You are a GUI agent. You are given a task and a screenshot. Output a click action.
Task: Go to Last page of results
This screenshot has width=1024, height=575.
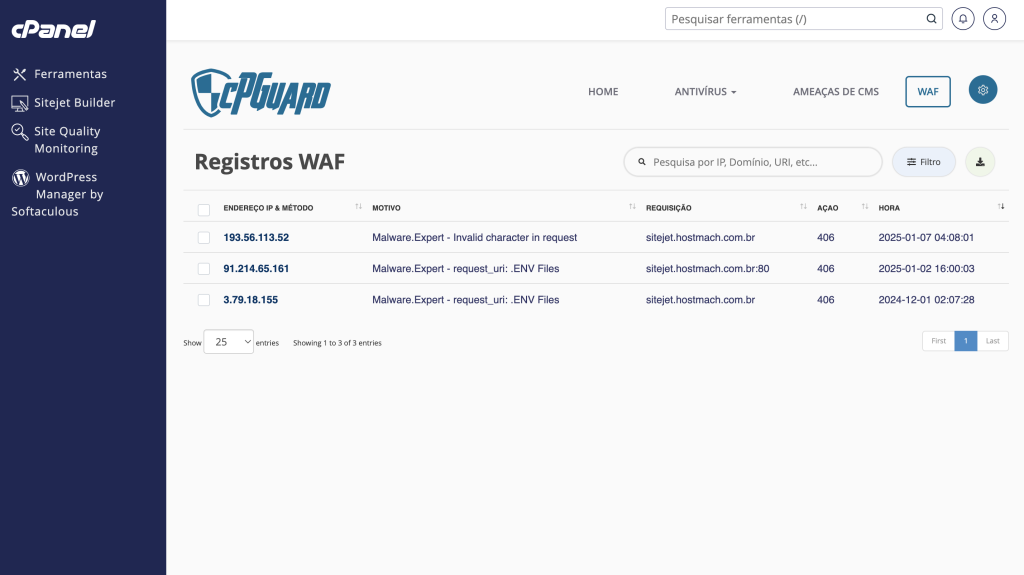pos(993,341)
